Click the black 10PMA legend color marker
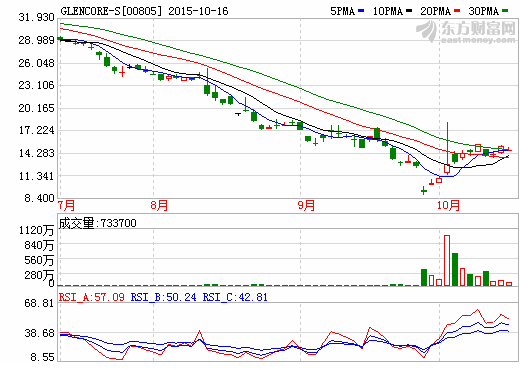 [x=409, y=11]
